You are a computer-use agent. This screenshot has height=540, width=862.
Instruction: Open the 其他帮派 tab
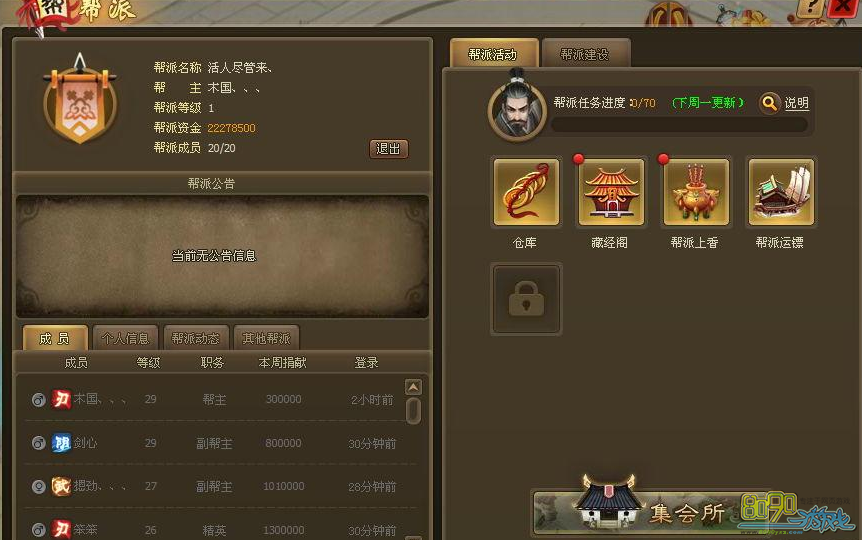coord(266,338)
